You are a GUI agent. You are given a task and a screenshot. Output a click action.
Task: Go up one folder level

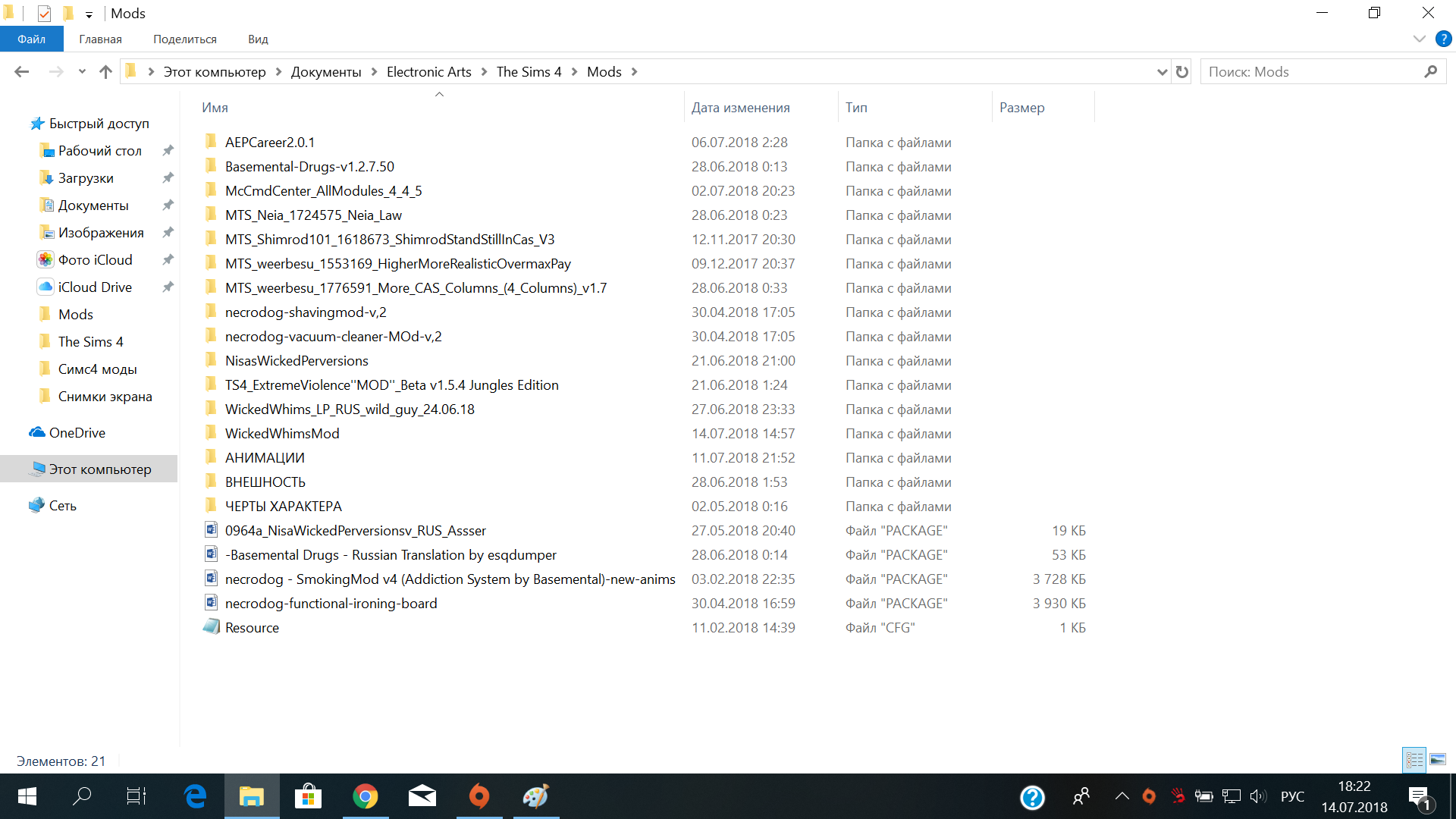[105, 72]
